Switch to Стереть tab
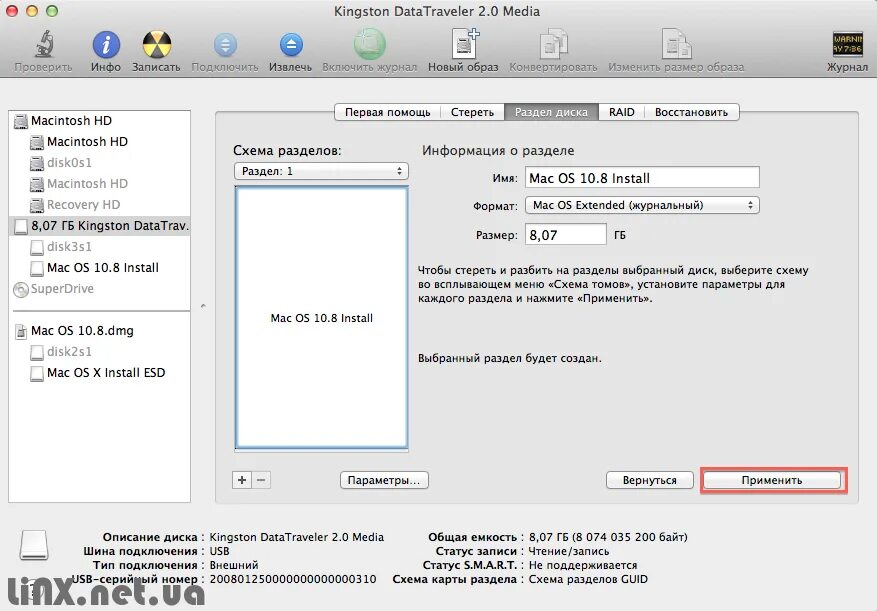 coord(473,112)
